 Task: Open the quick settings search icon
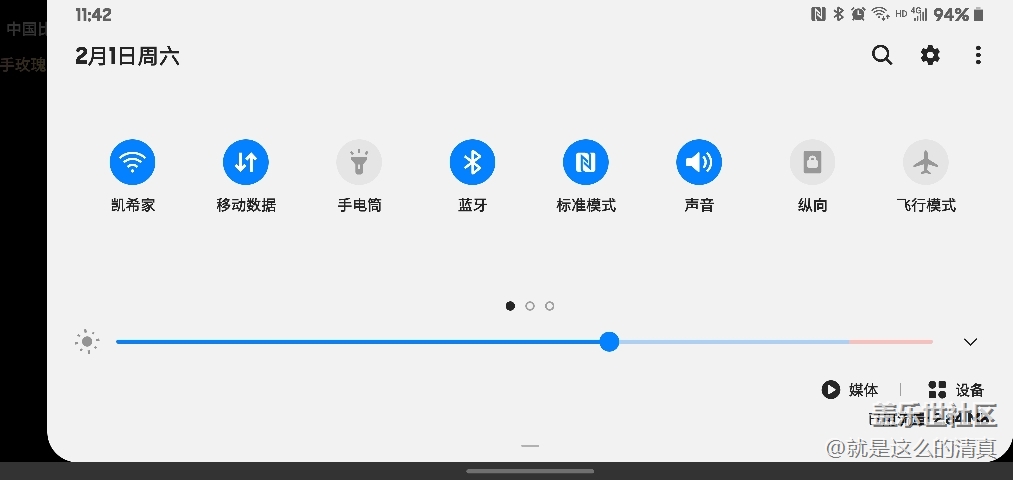[x=881, y=56]
